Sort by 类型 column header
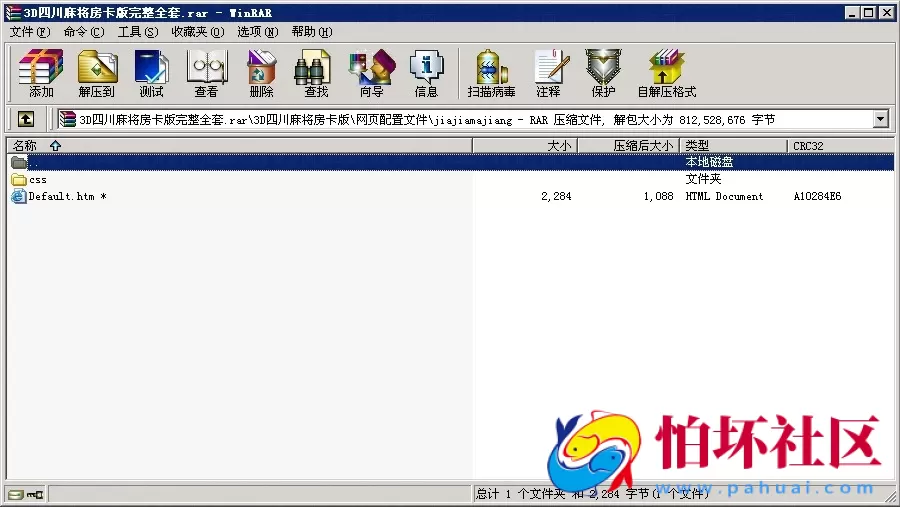 [x=734, y=146]
